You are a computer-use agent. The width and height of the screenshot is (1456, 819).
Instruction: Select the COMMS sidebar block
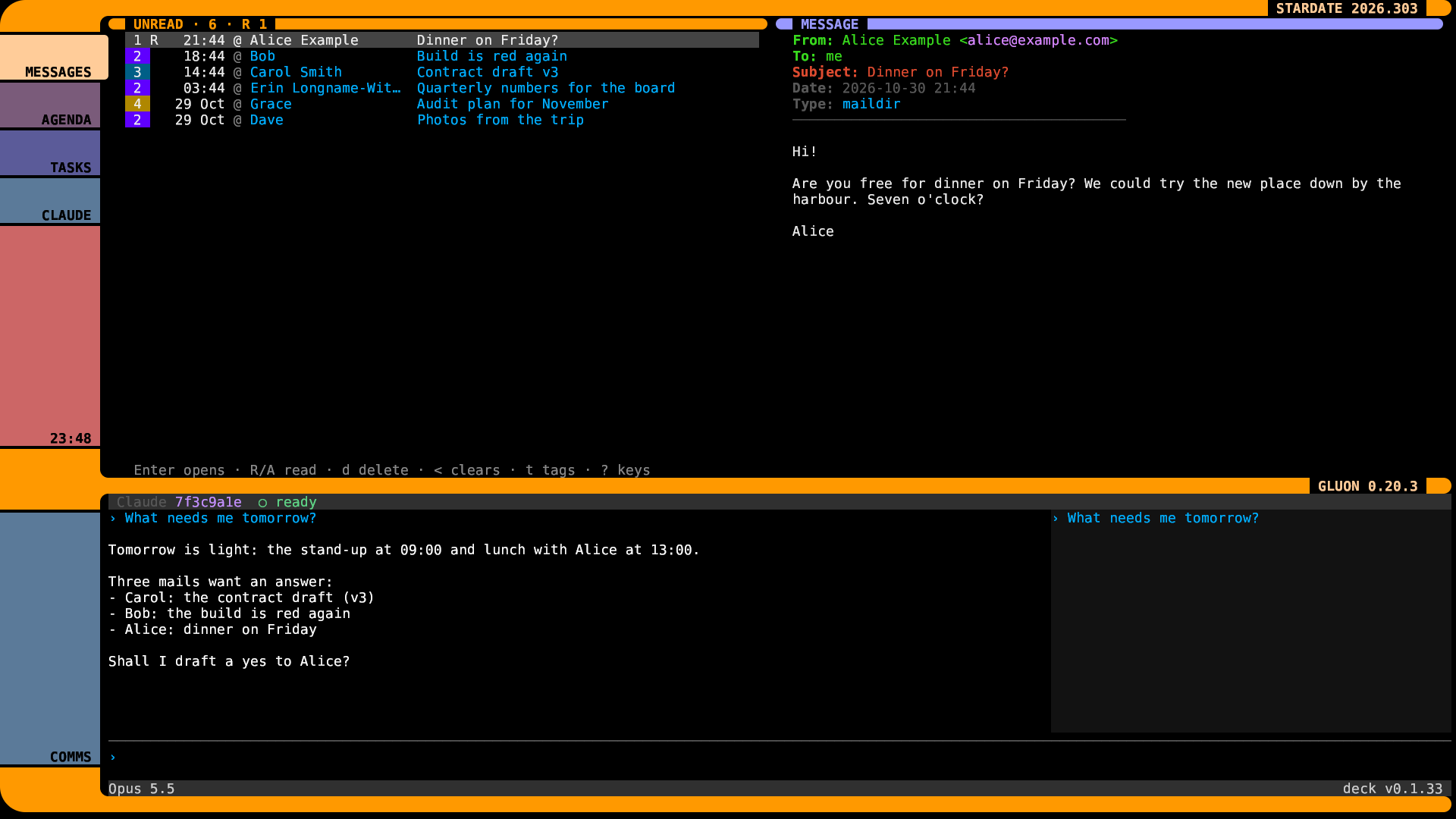[50, 639]
